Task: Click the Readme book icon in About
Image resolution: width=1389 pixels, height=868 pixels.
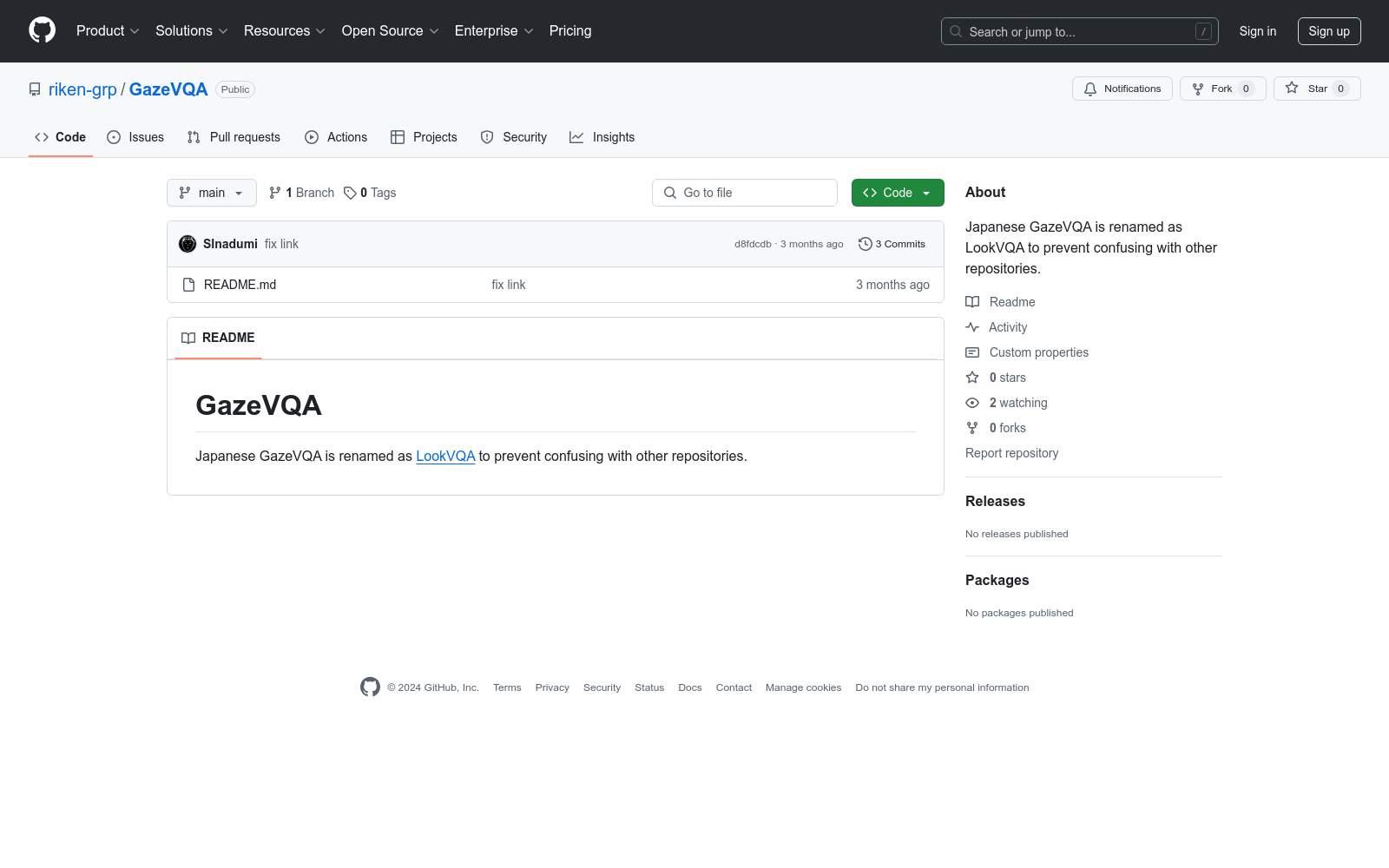Action: (972, 302)
